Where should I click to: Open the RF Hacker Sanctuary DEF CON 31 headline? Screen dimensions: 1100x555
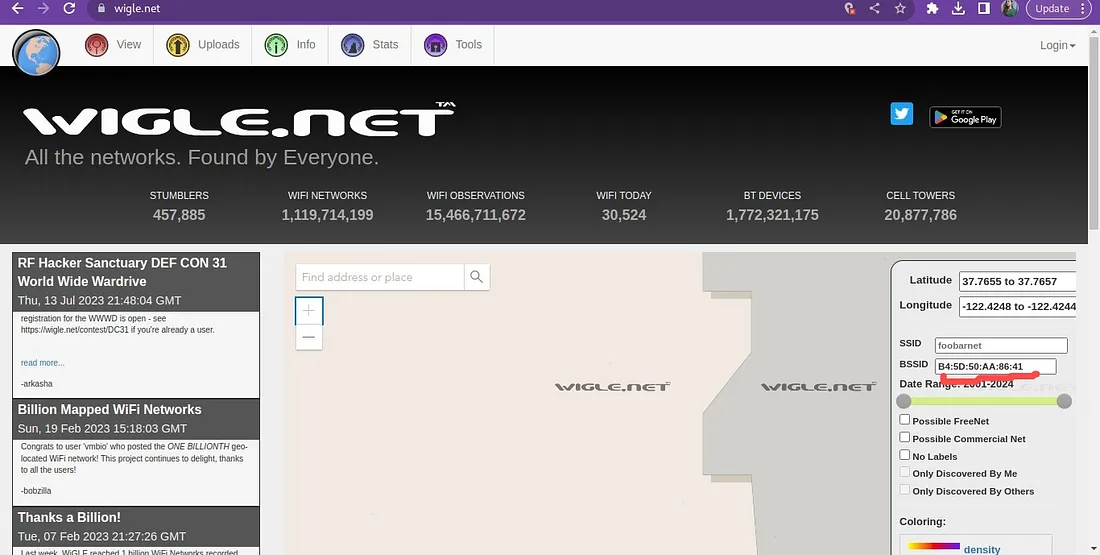[122, 272]
